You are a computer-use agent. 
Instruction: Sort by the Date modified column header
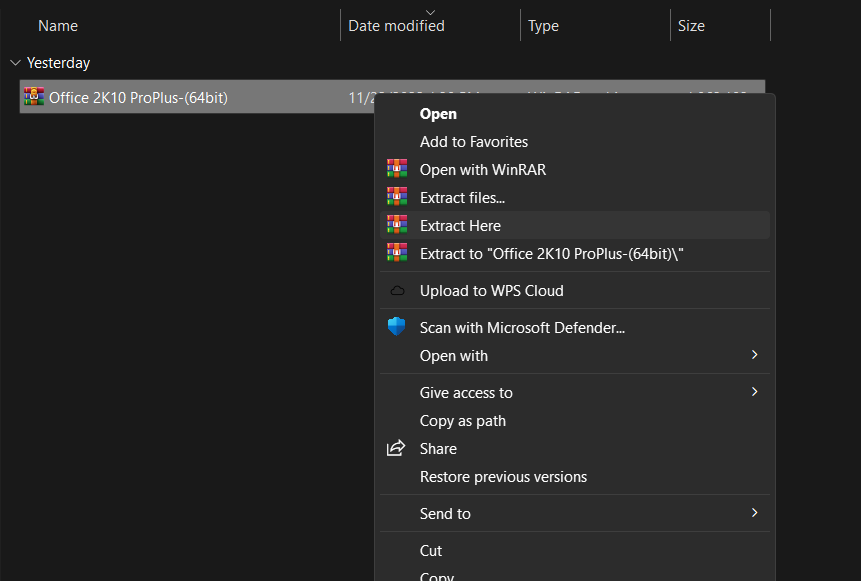point(396,26)
